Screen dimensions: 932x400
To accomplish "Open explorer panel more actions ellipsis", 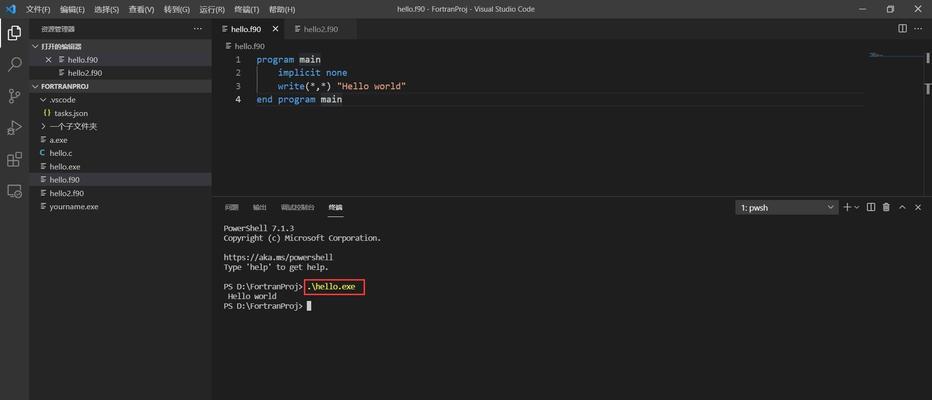I will tap(198, 29).
